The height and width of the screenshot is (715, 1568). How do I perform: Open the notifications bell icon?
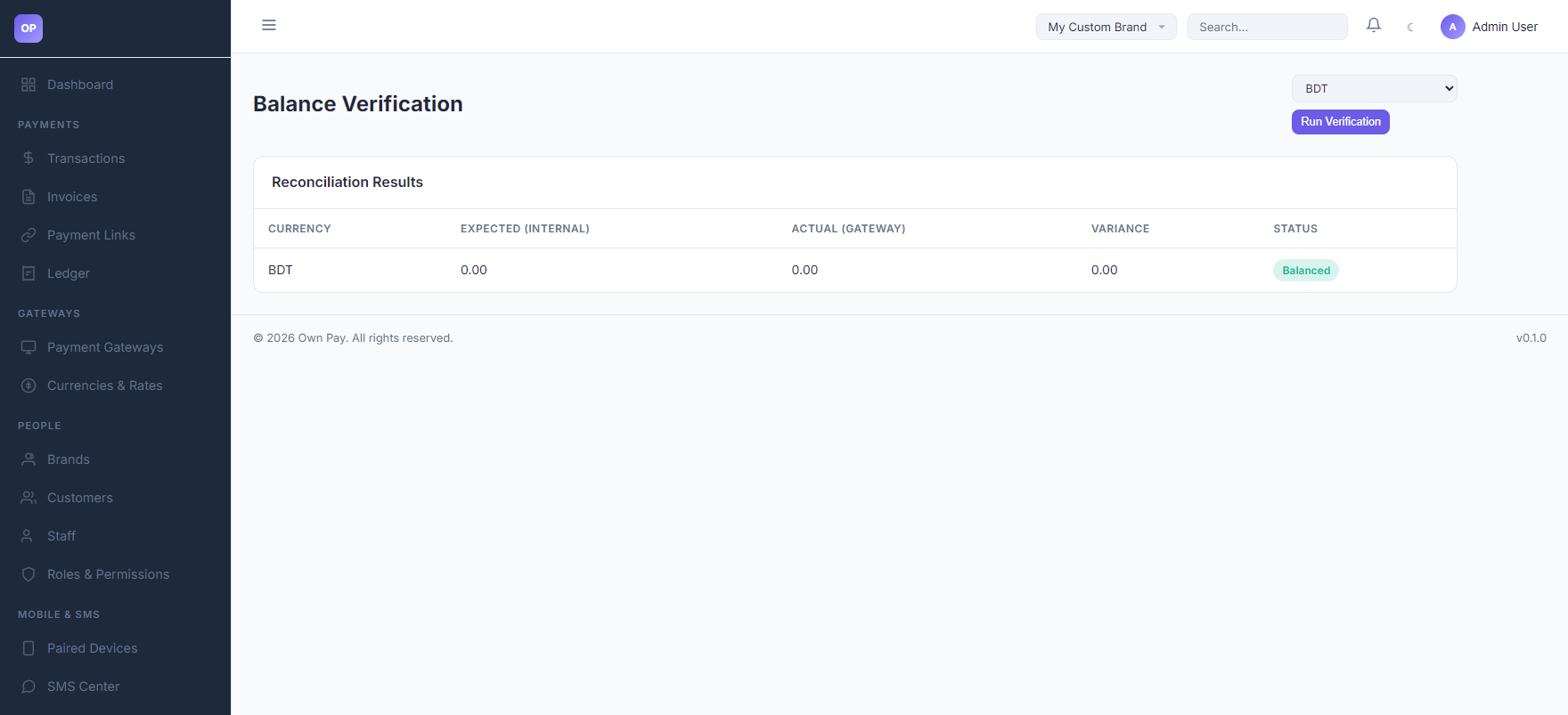tap(1374, 26)
